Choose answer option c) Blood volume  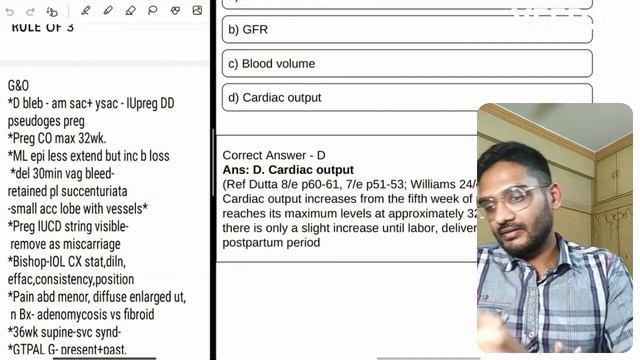407,64
